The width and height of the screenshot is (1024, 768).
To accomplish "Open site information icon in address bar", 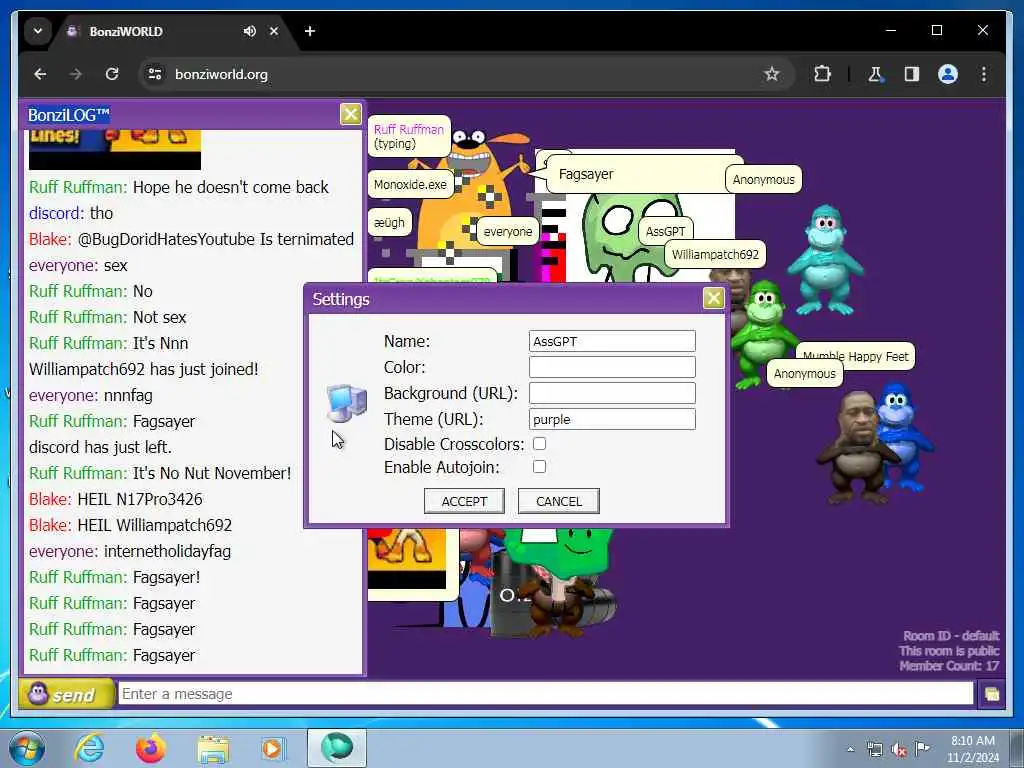I will pos(155,74).
